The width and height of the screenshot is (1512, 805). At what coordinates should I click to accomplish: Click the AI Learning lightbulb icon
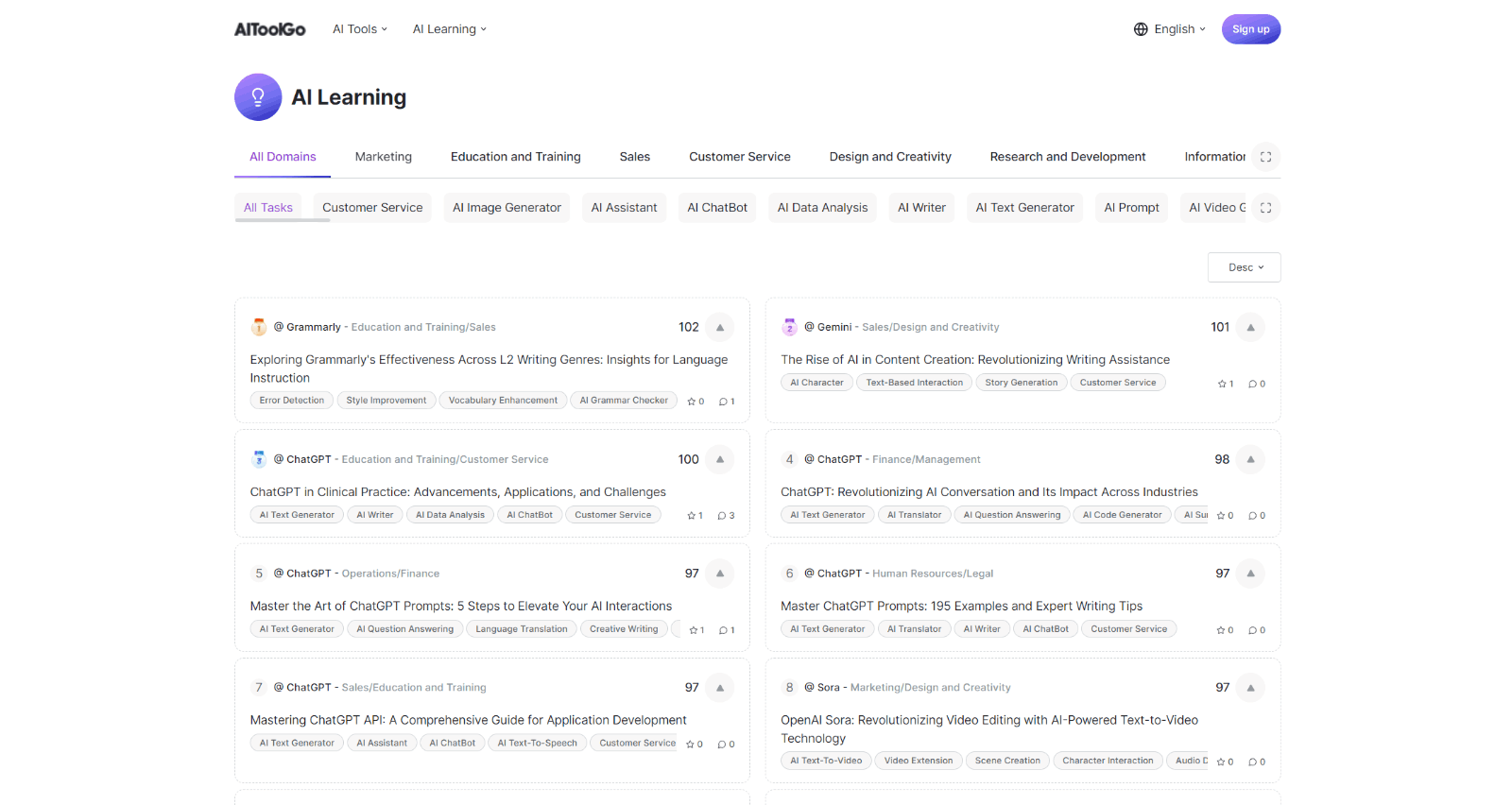(x=258, y=97)
